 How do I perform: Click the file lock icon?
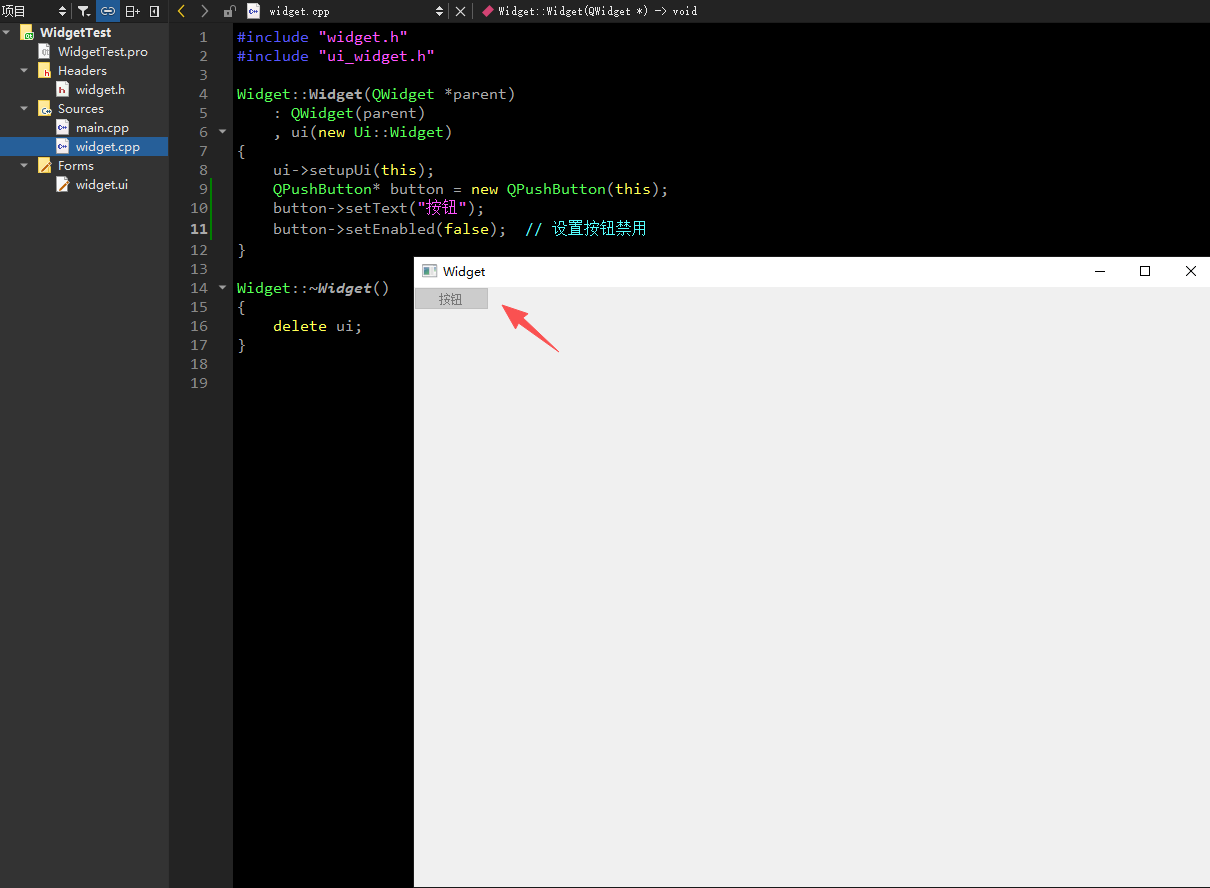[x=229, y=11]
